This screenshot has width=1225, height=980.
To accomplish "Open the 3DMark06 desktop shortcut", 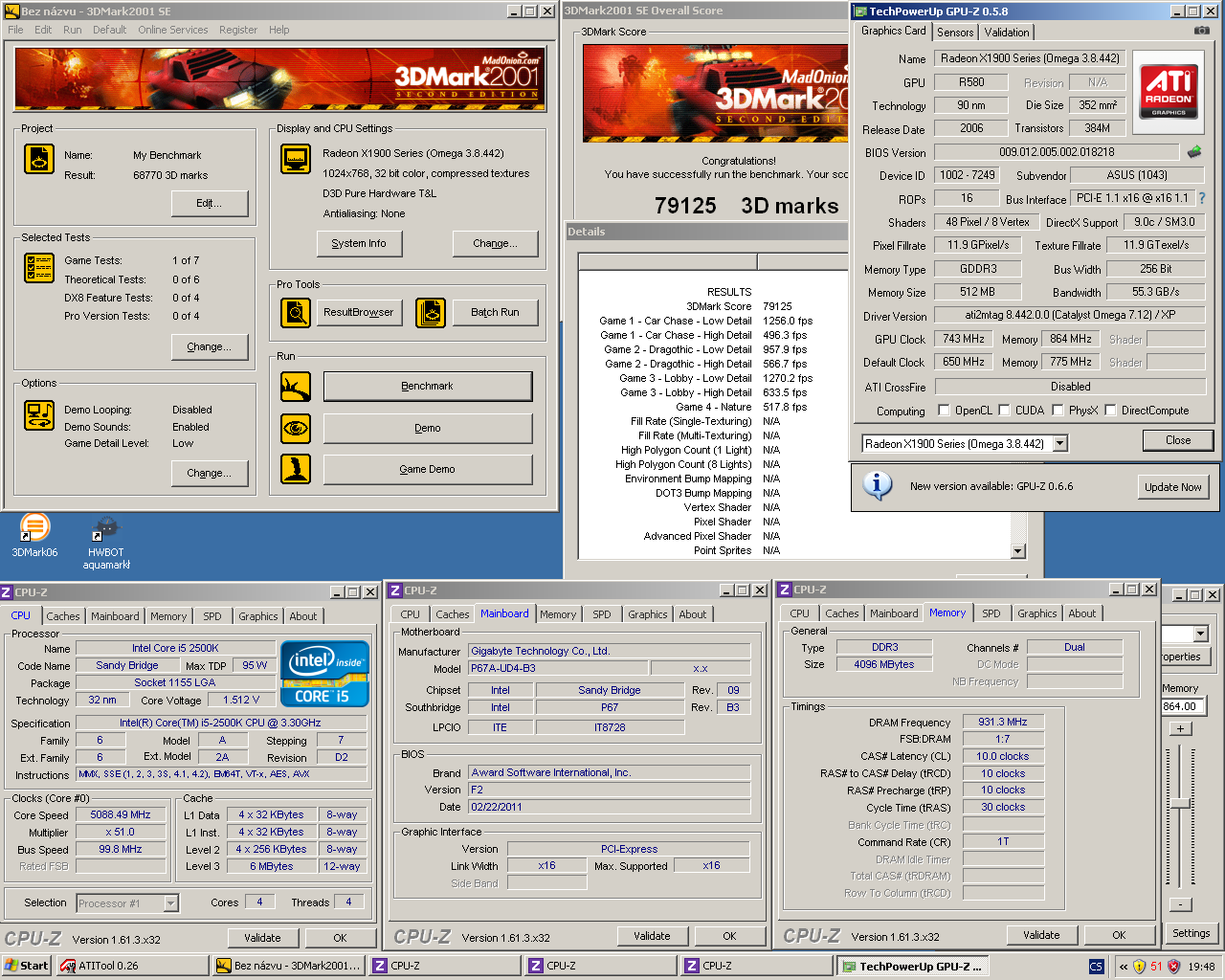I will pyautogui.click(x=34, y=536).
